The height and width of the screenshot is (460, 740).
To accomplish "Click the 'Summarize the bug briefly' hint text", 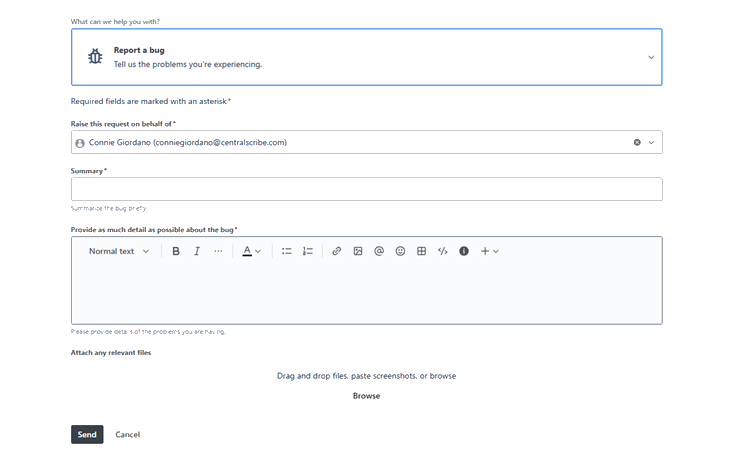I will pyautogui.click(x=109, y=208).
